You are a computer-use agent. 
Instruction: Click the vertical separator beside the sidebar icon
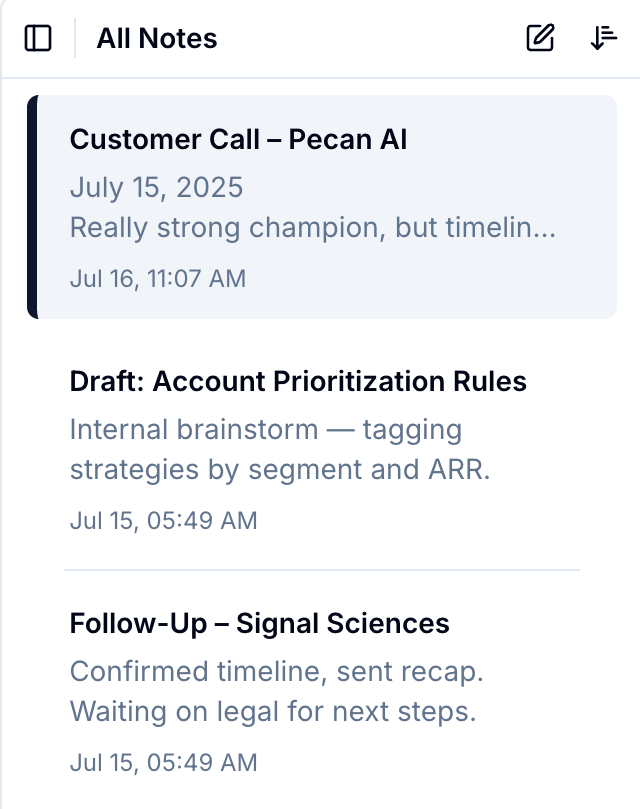click(x=75, y=39)
